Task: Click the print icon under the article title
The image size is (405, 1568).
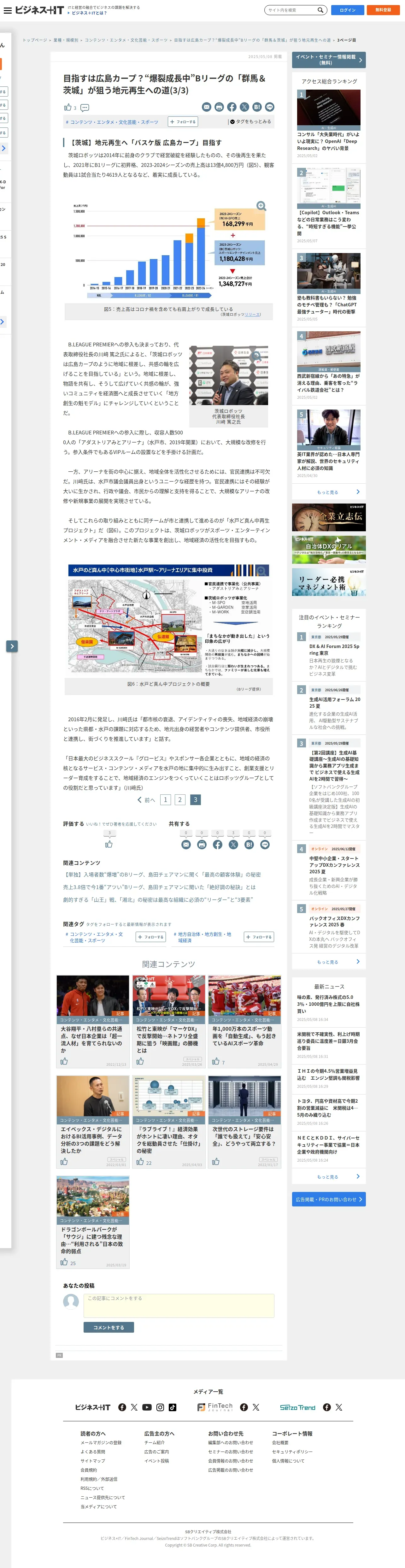Action: 219,107
